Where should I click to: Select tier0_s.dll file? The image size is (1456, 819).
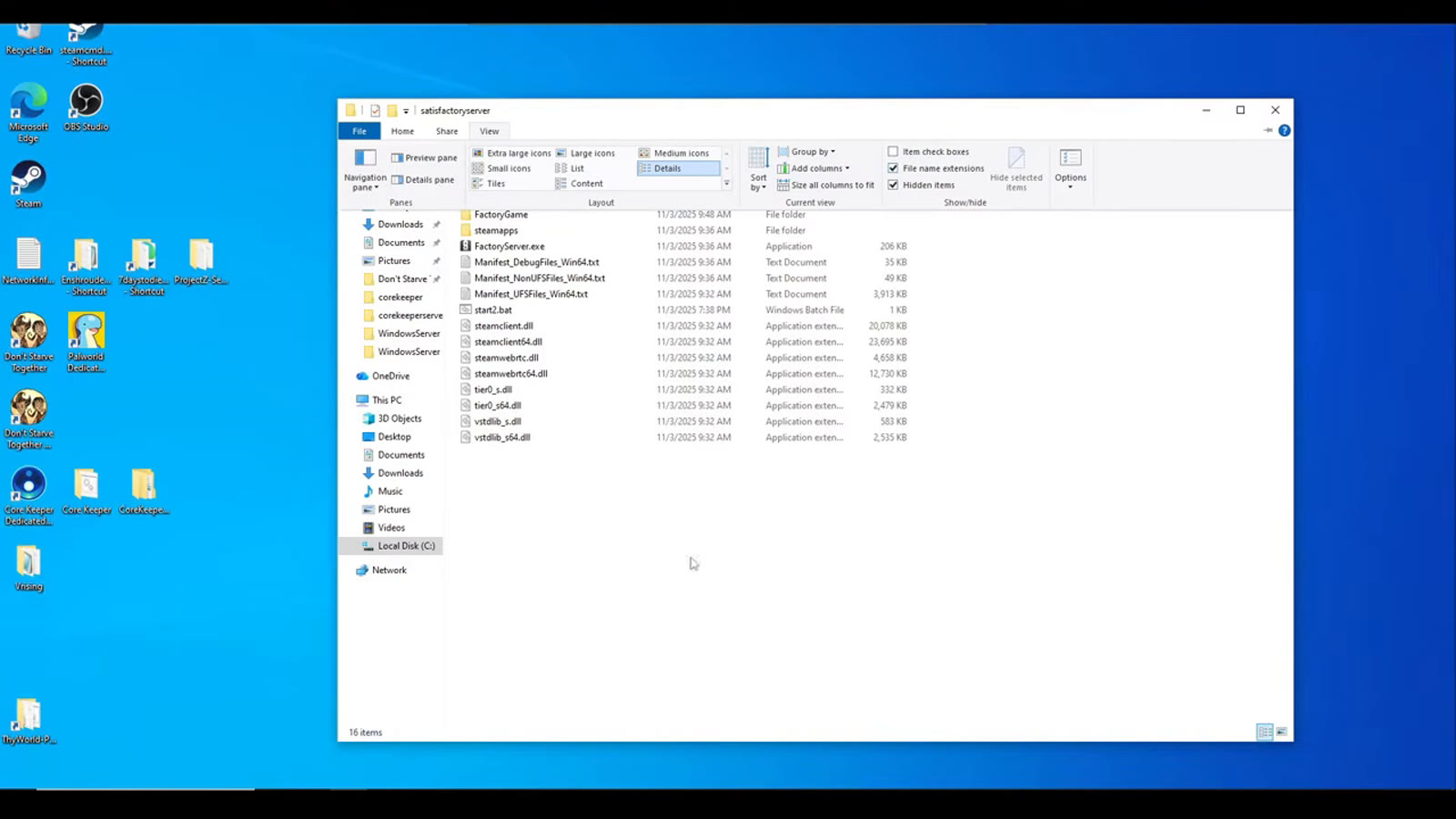pyautogui.click(x=486, y=389)
